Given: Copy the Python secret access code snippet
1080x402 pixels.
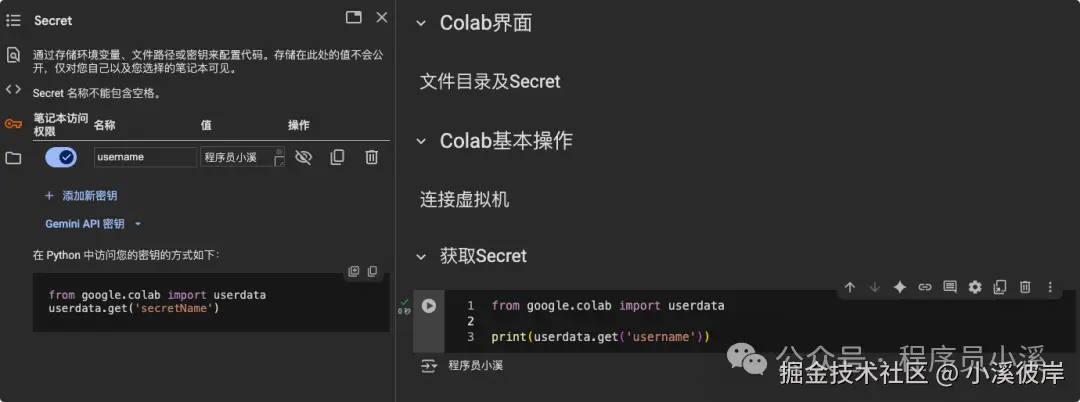Looking at the screenshot, I should tap(372, 271).
